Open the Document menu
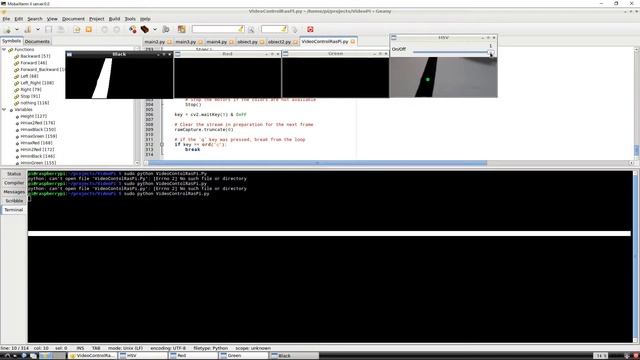 click(x=73, y=19)
